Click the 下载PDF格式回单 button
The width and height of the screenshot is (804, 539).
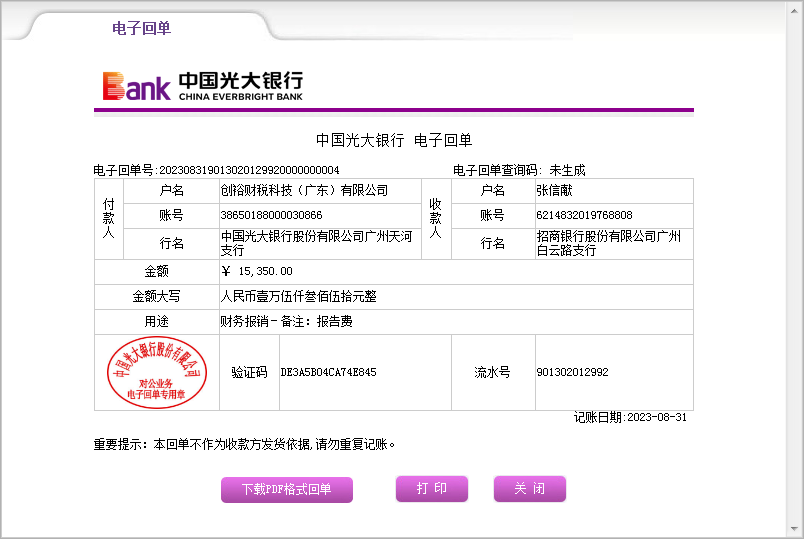click(287, 489)
